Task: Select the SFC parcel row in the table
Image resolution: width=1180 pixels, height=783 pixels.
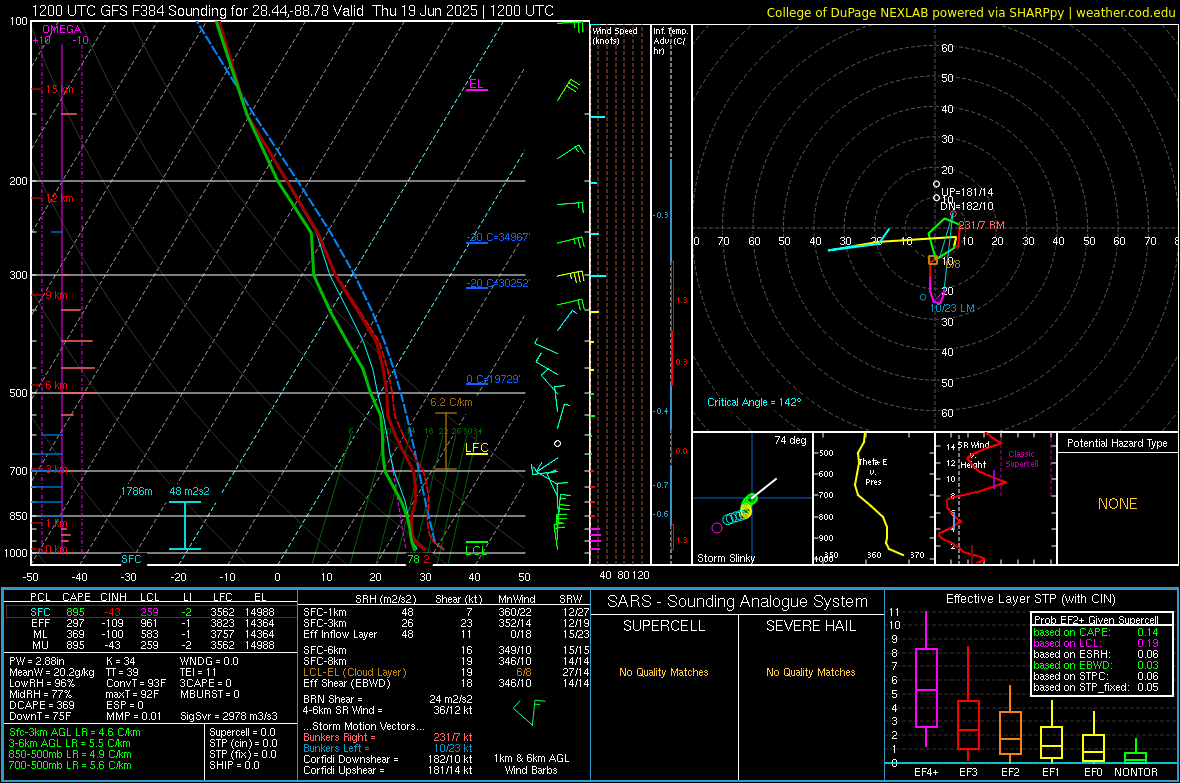Action: [x=151, y=612]
